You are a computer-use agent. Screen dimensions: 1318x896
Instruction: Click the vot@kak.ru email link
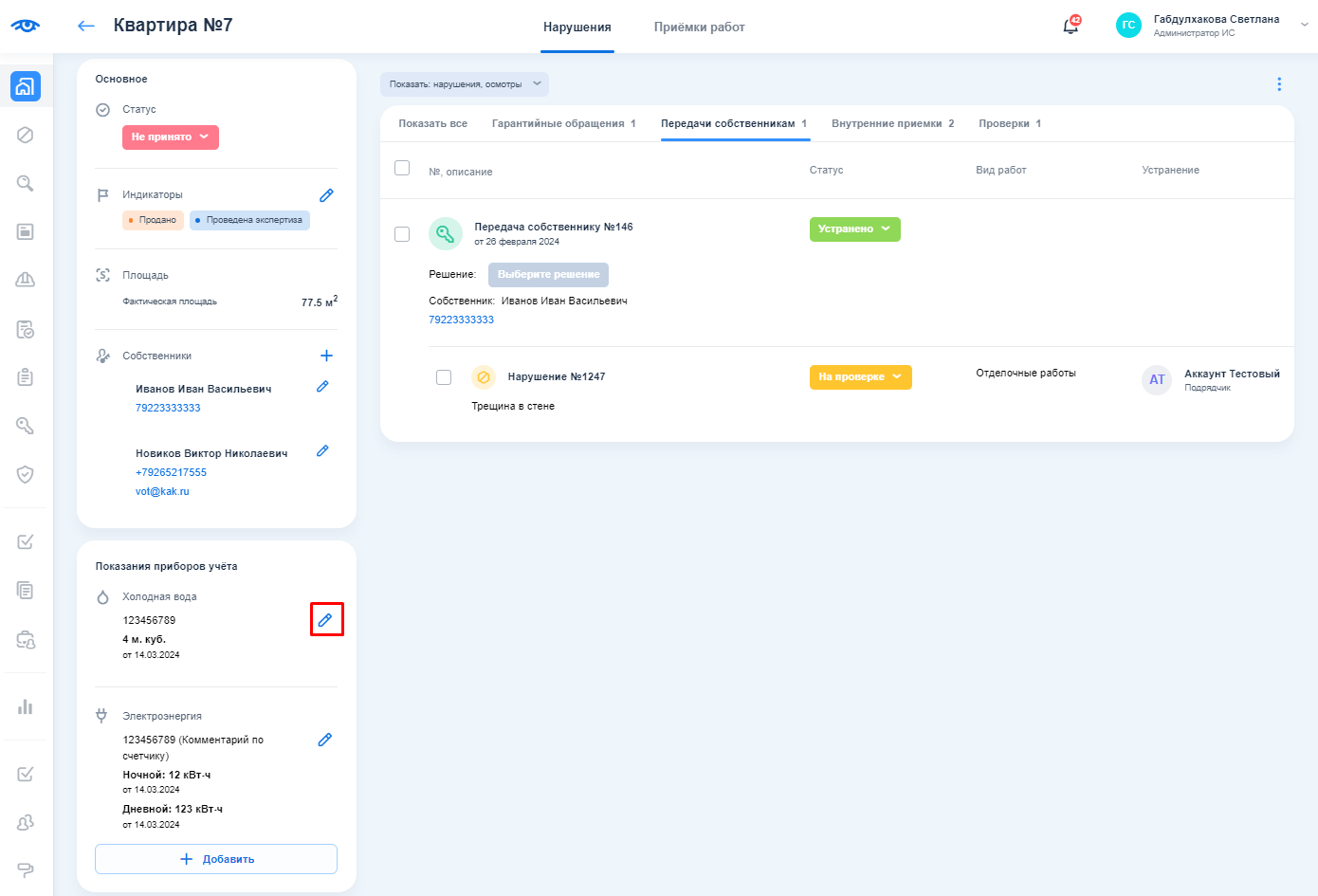click(162, 491)
